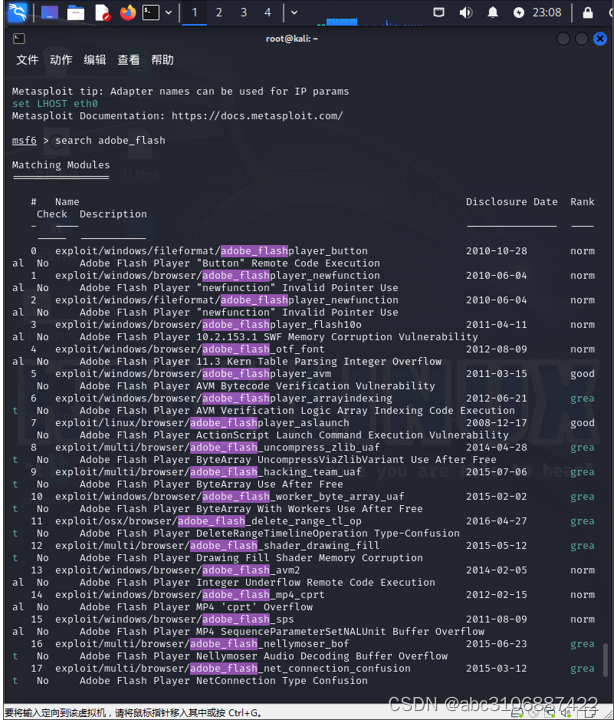Click the terminal window menu icon
Screen dimensions: 614x721
(x=19, y=39)
